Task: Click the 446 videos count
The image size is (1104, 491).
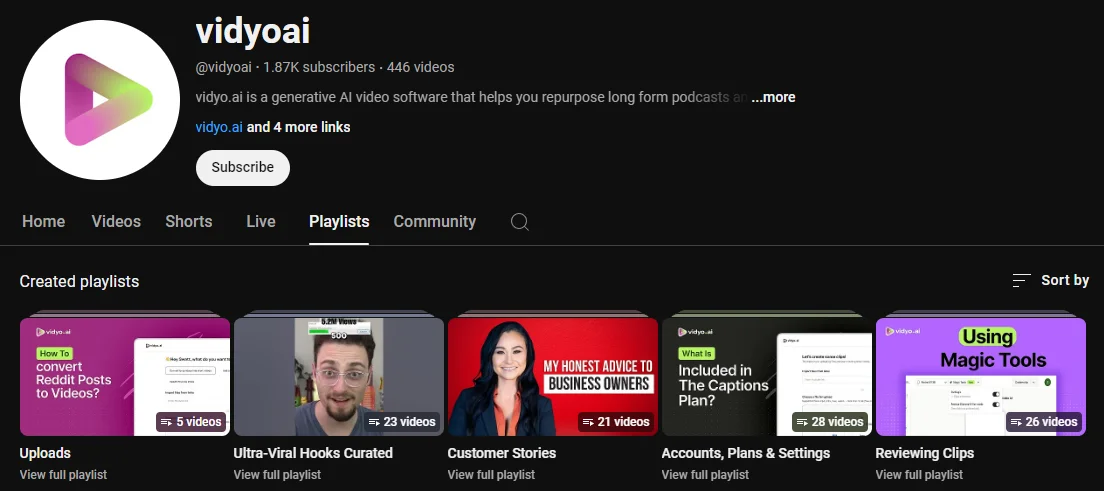Action: 420,68
